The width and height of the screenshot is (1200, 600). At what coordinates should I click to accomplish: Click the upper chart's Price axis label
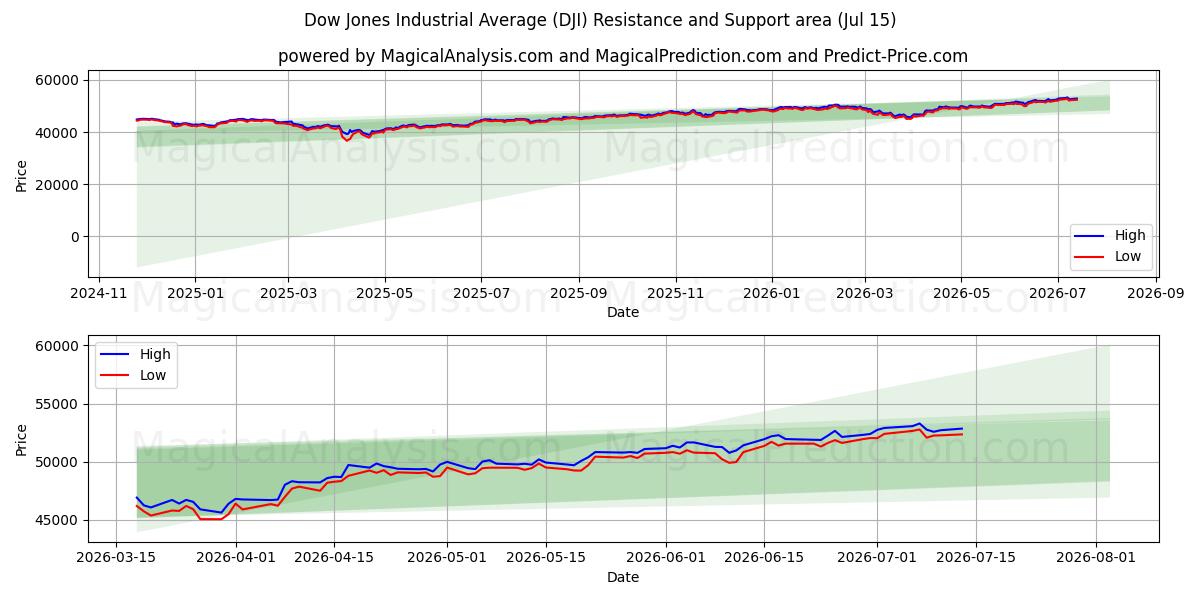21,176
